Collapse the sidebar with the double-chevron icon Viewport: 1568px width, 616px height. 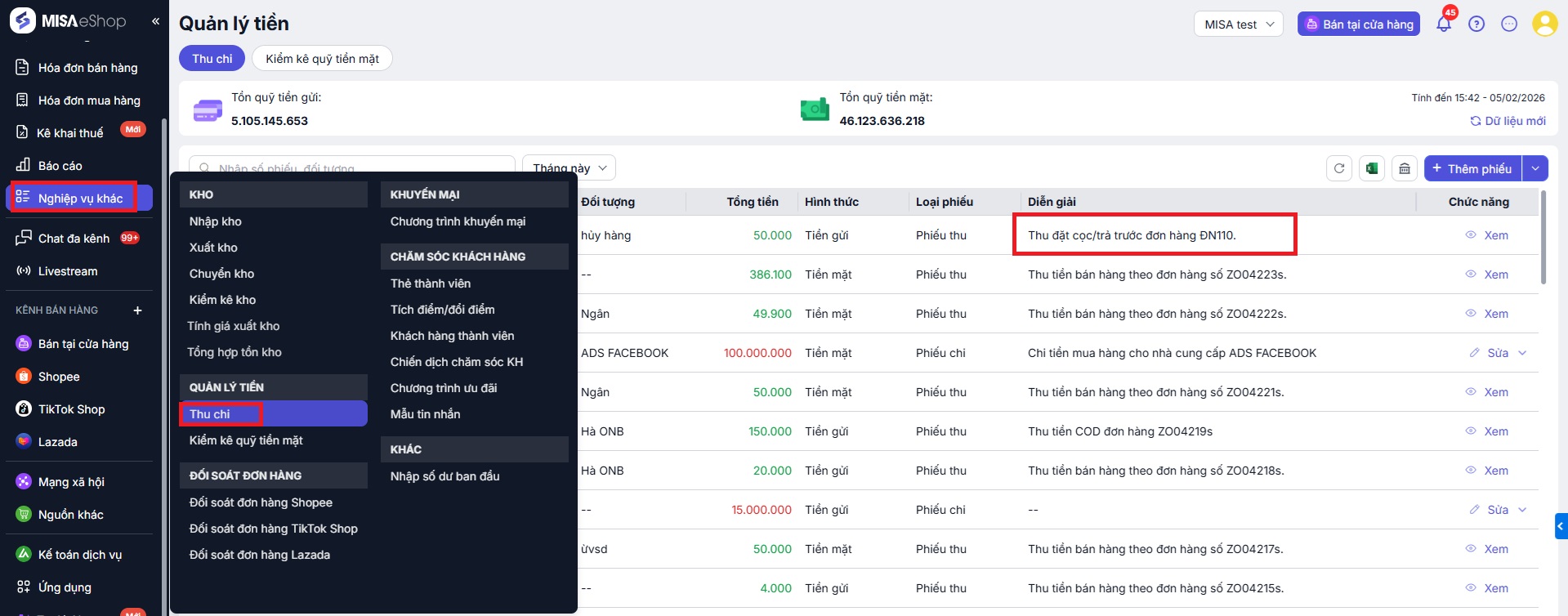pos(155,21)
